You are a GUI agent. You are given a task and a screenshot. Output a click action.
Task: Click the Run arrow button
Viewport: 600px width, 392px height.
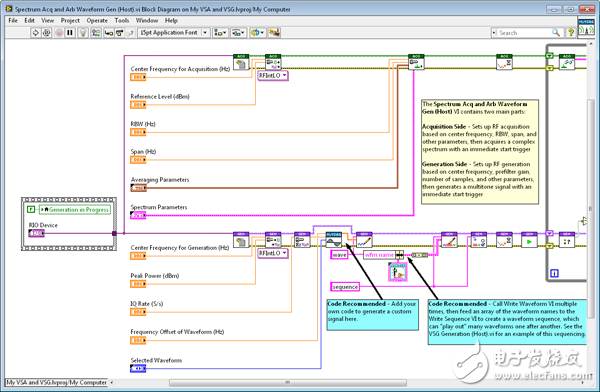pyautogui.click(x=35, y=33)
